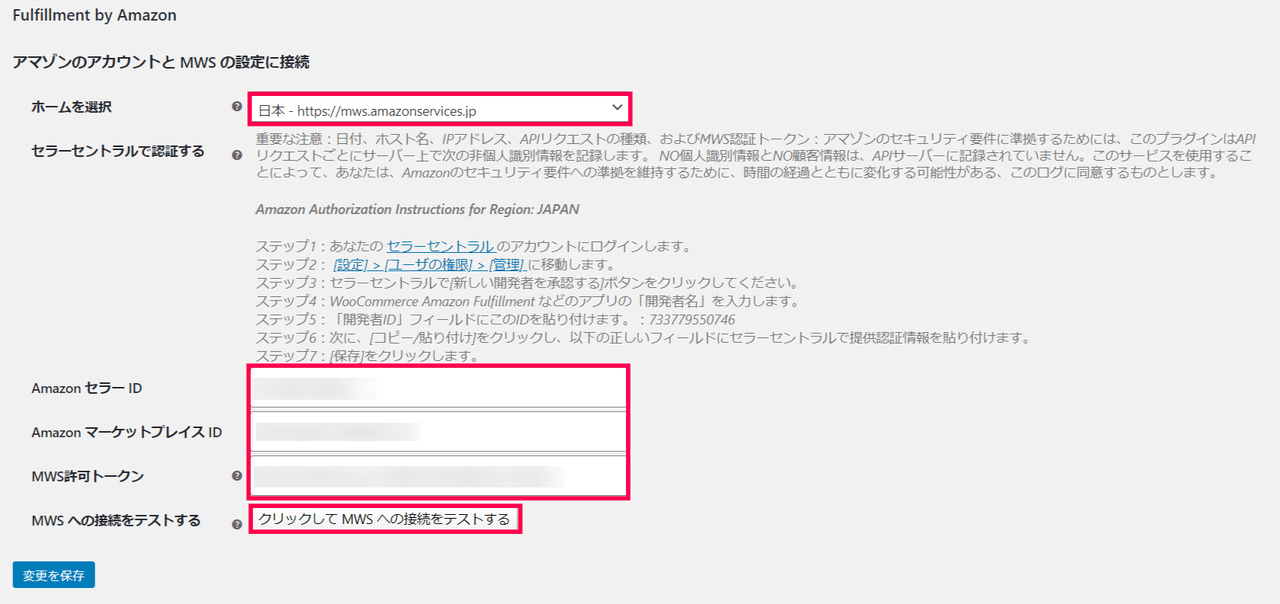Click the chevron arrow of the 日本 marketplace select
The image size is (1280, 604).
(x=616, y=107)
